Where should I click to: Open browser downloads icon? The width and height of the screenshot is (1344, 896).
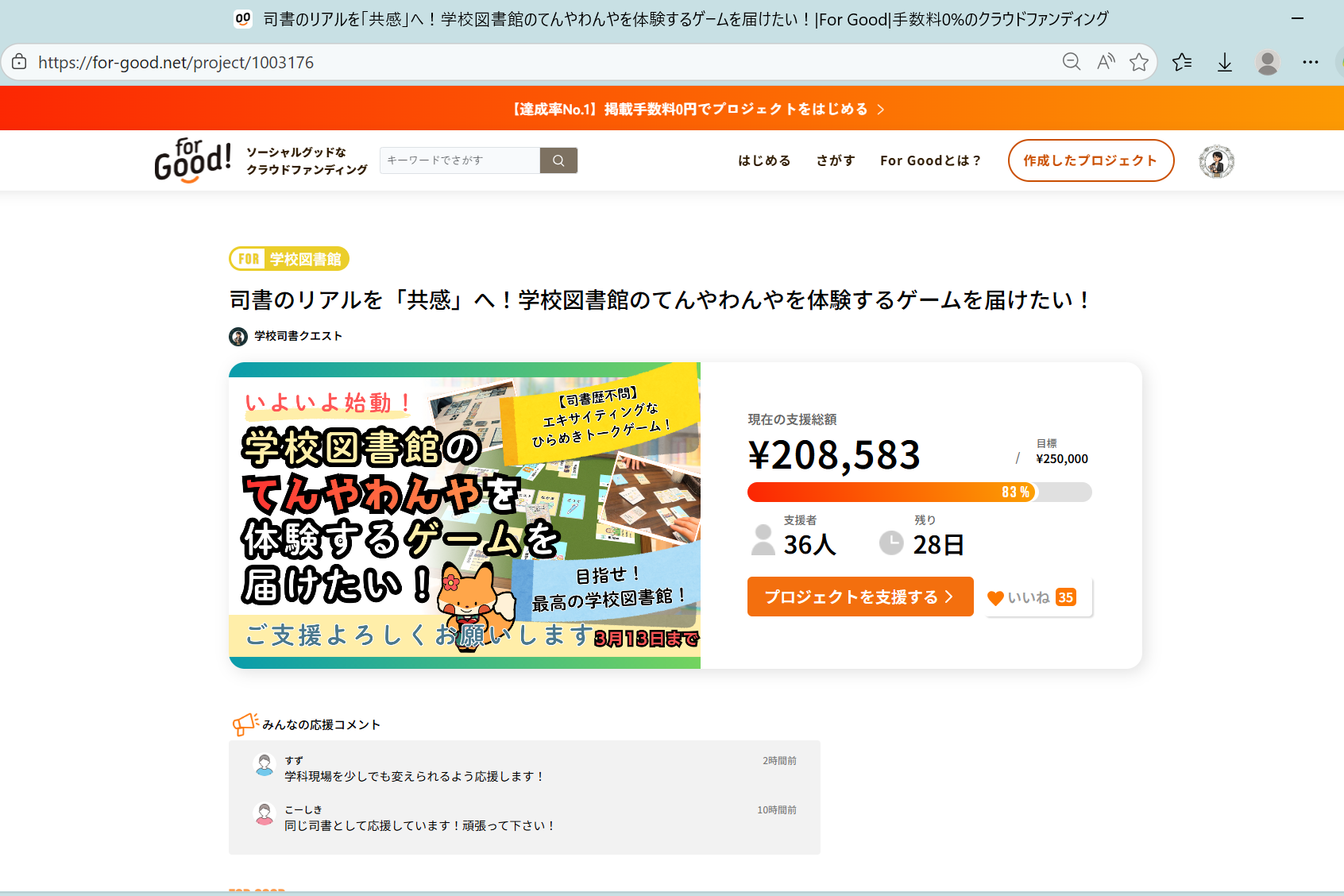click(x=1225, y=62)
